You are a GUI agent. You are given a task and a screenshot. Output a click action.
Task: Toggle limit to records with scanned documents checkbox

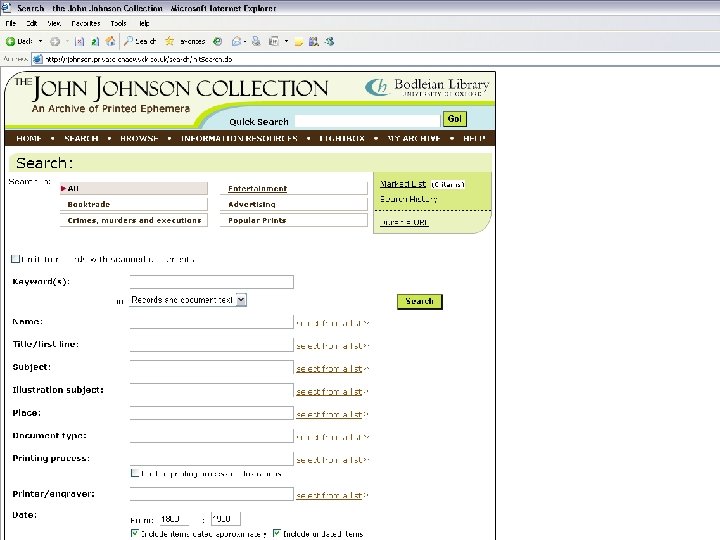[15, 259]
